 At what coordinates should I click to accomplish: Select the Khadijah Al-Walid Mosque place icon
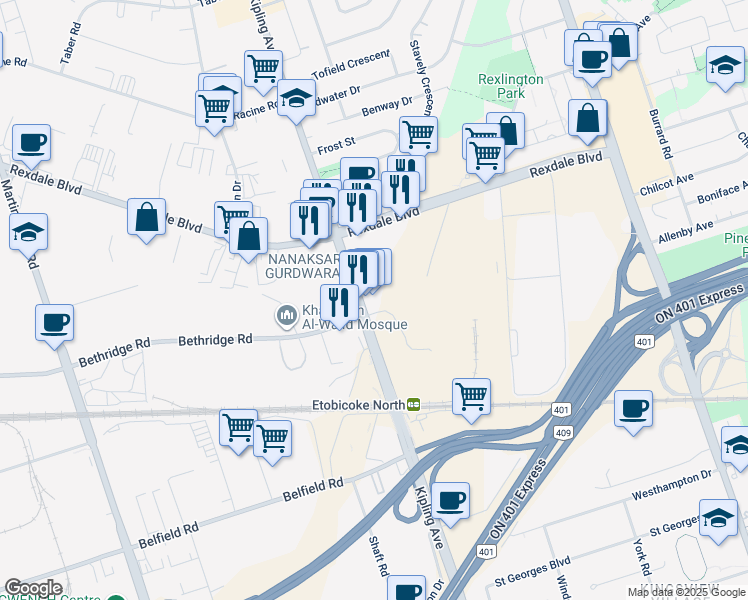pos(286,317)
